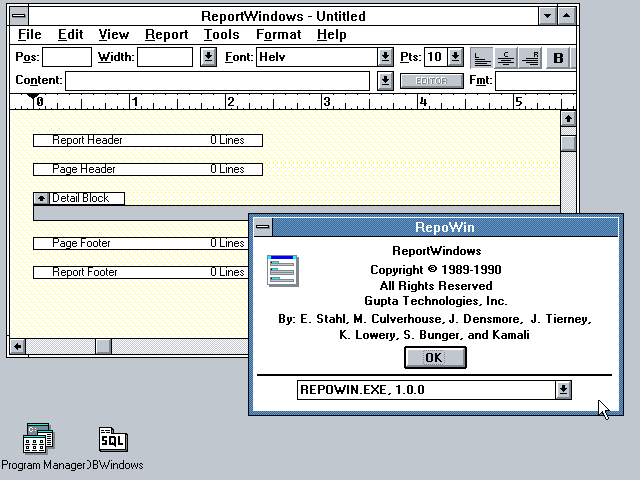The width and height of the screenshot is (640, 480).
Task: Click the ReportWindows - Untitled title bar
Action: click(x=283, y=16)
